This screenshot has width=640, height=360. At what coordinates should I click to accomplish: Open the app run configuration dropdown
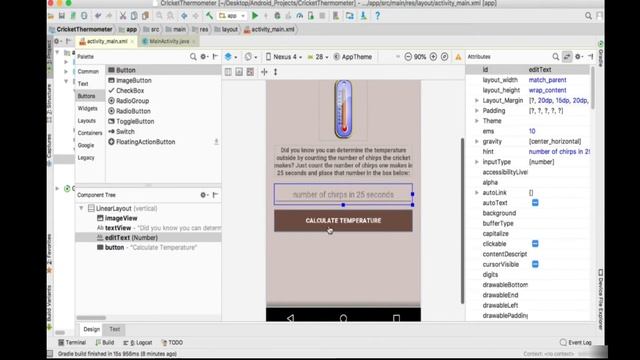(x=232, y=16)
